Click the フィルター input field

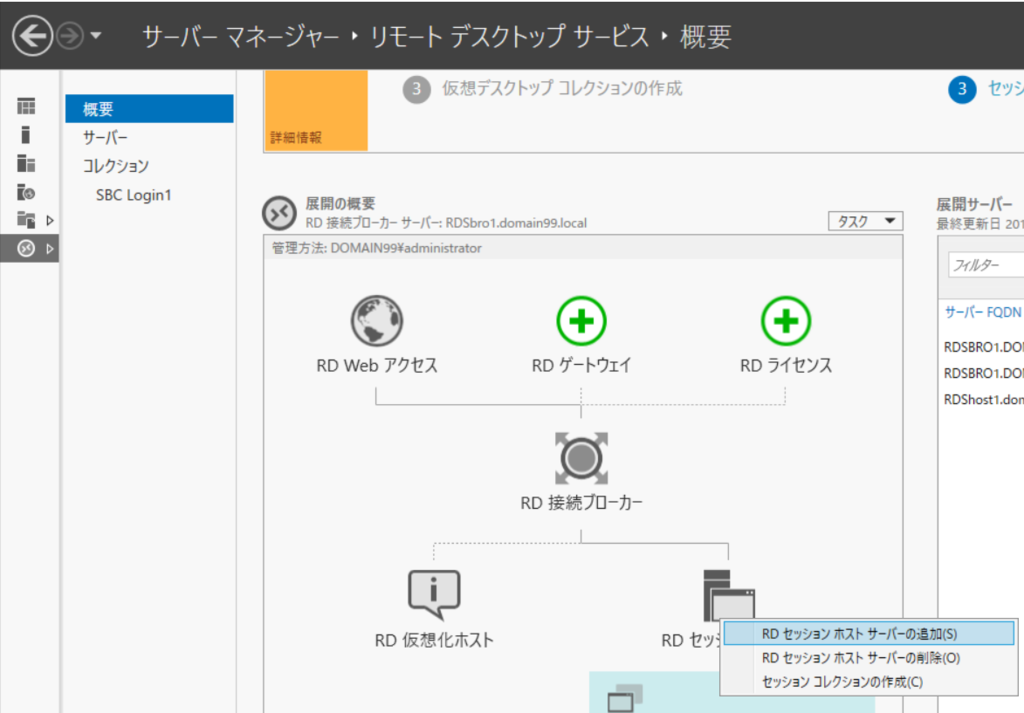986,265
